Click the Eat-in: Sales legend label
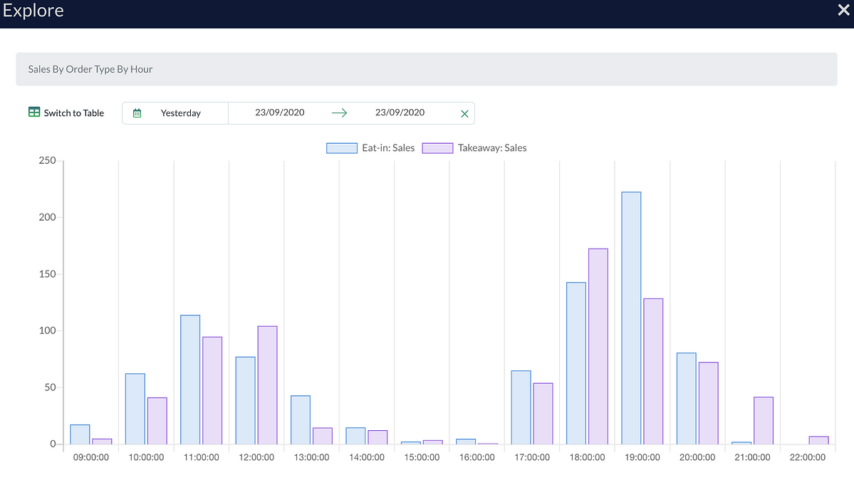Image resolution: width=854 pixels, height=480 pixels. tap(388, 148)
